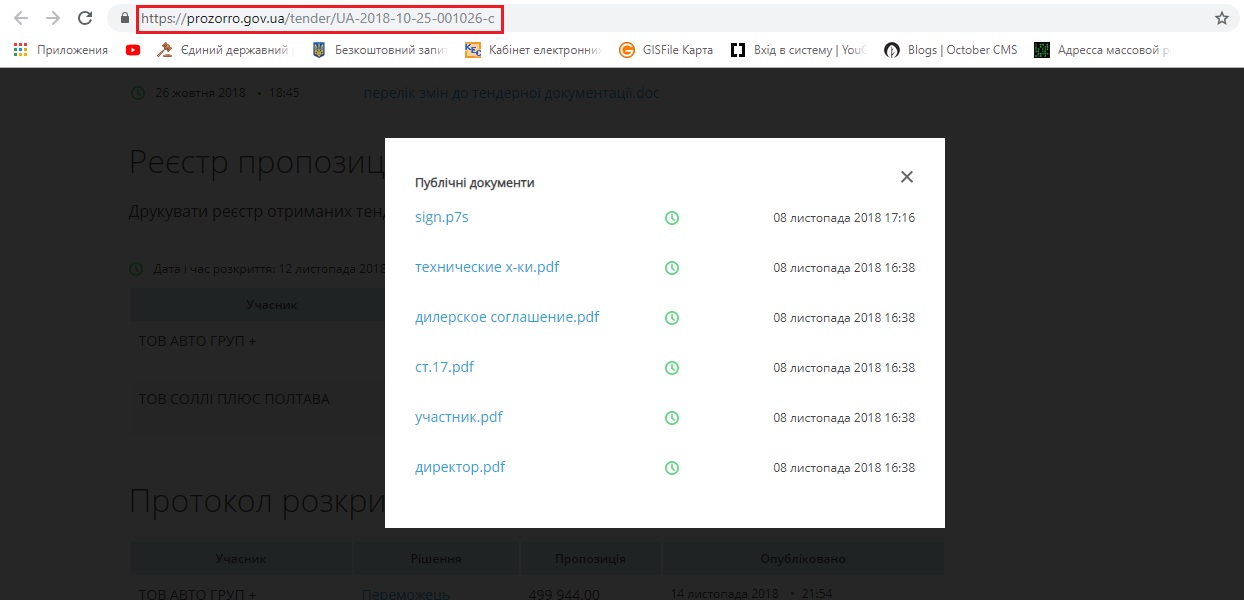The height and width of the screenshot is (600, 1244).
Task: Go forward to next page
Action: [x=53, y=18]
